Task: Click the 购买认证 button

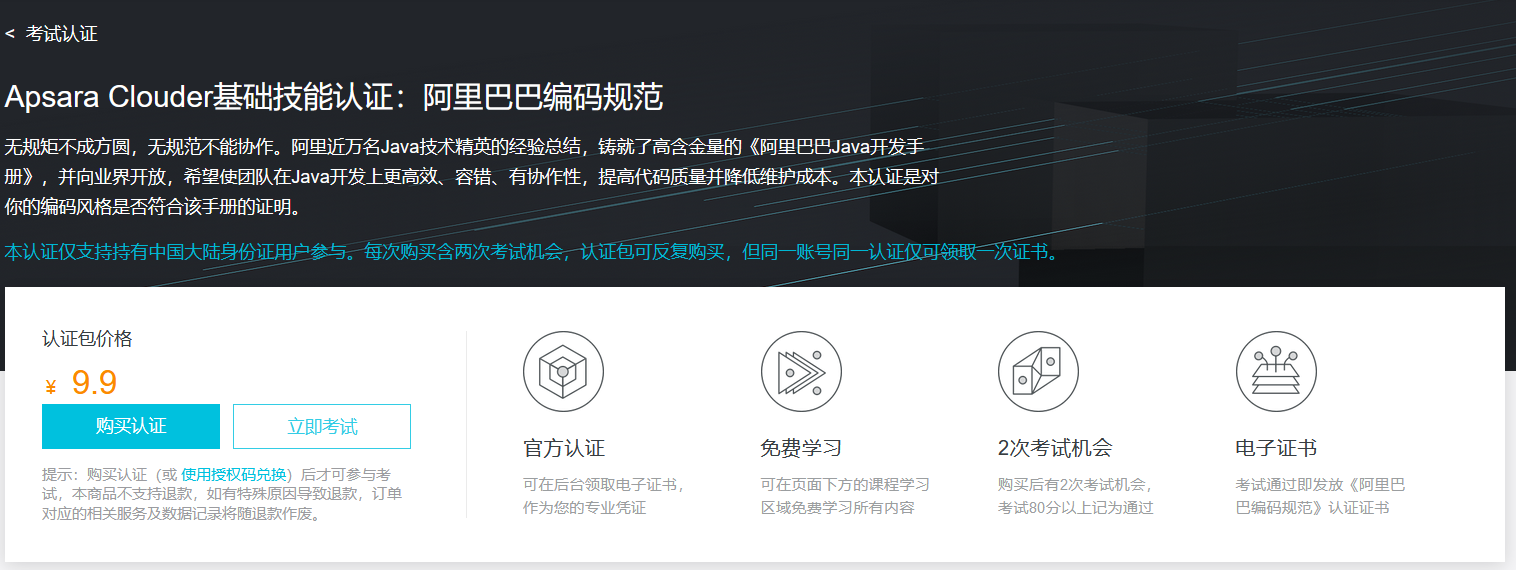Action: (131, 427)
